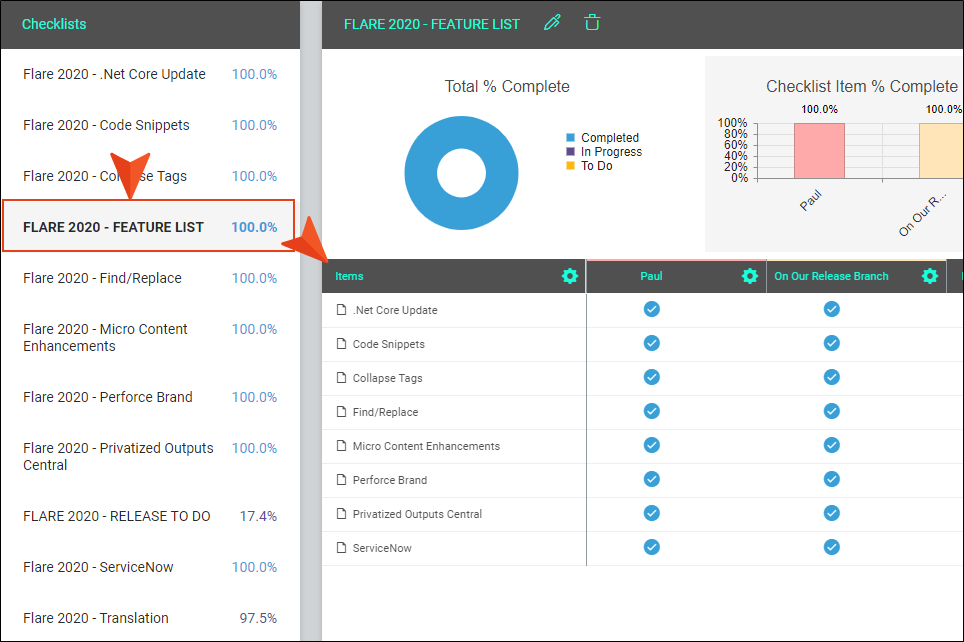Screen dimensions: 964x642
Task: Toggle Paul's check for Collapse Tags
Action: tap(652, 377)
